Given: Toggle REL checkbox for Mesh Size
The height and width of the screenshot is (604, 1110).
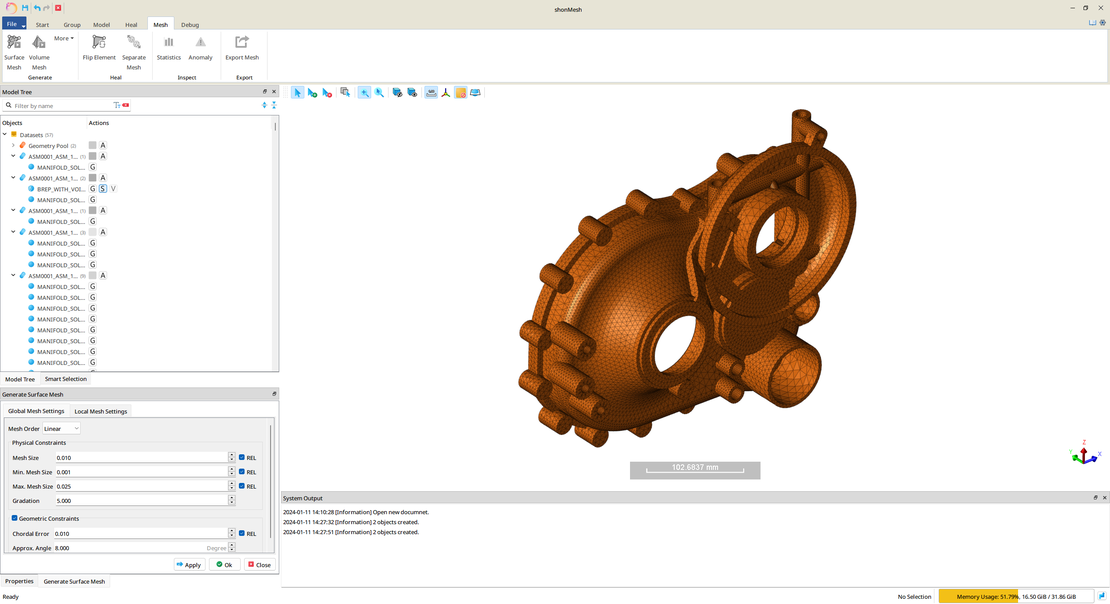Looking at the screenshot, I should (242, 457).
